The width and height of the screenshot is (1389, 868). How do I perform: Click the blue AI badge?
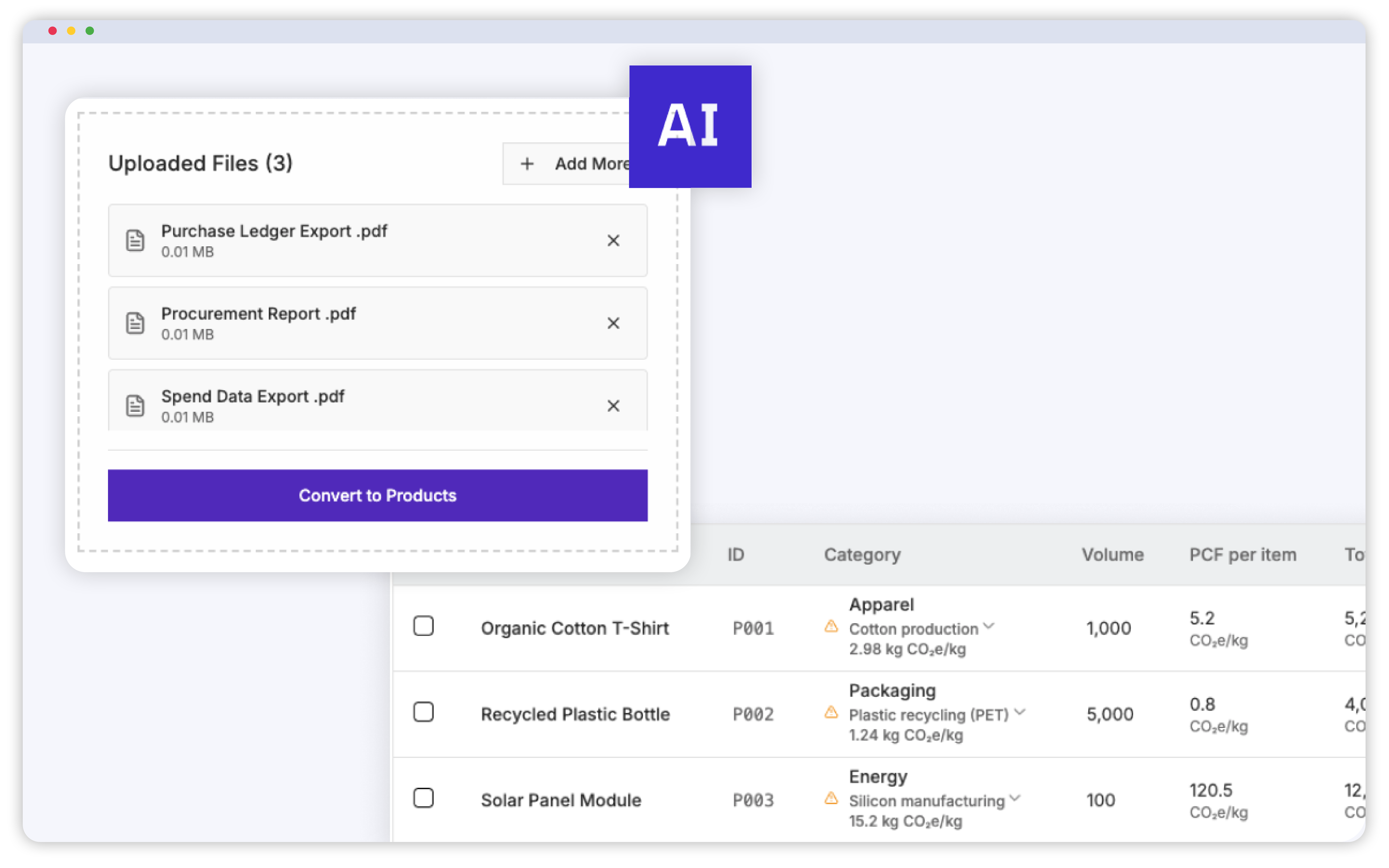(x=690, y=126)
